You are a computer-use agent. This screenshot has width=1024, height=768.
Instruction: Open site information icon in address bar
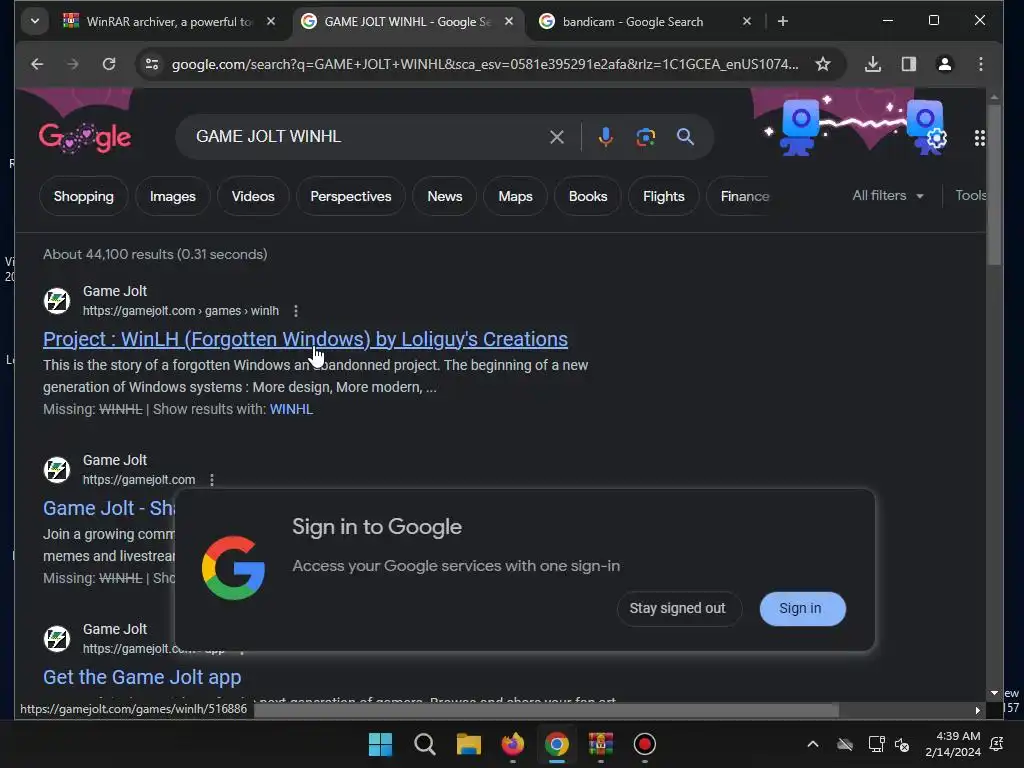click(x=152, y=64)
